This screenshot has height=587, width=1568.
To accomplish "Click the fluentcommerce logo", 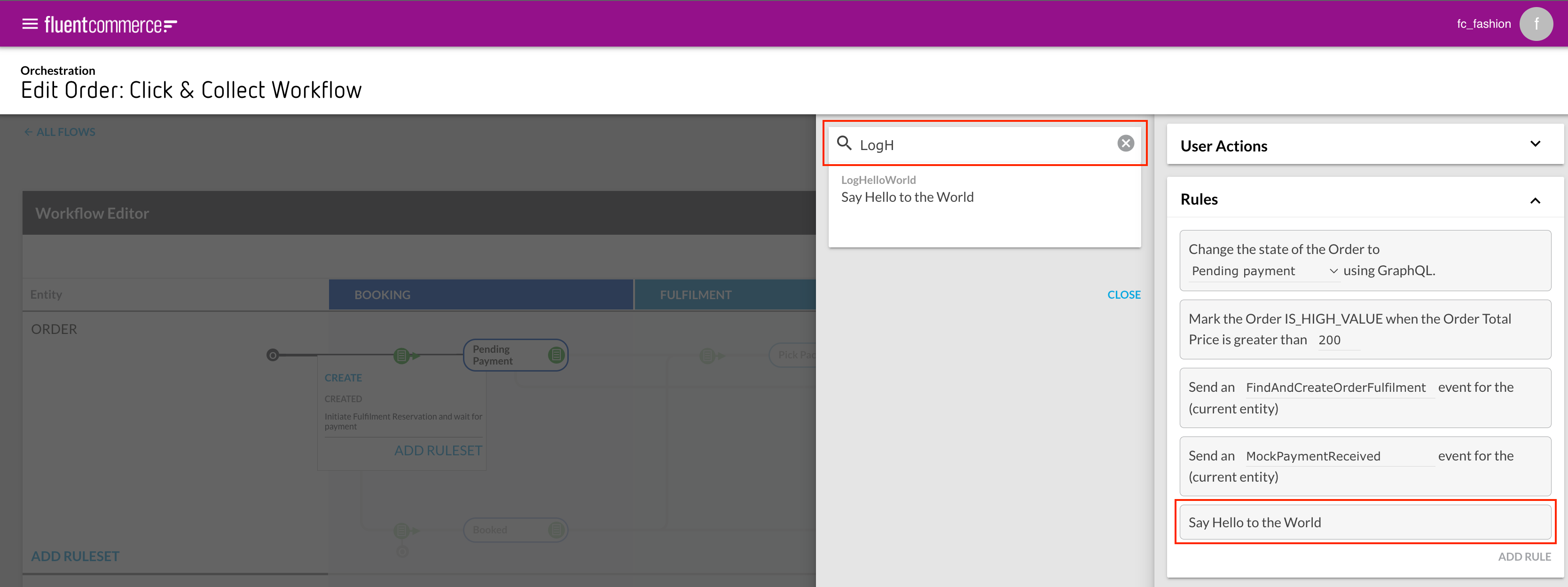I will (110, 25).
